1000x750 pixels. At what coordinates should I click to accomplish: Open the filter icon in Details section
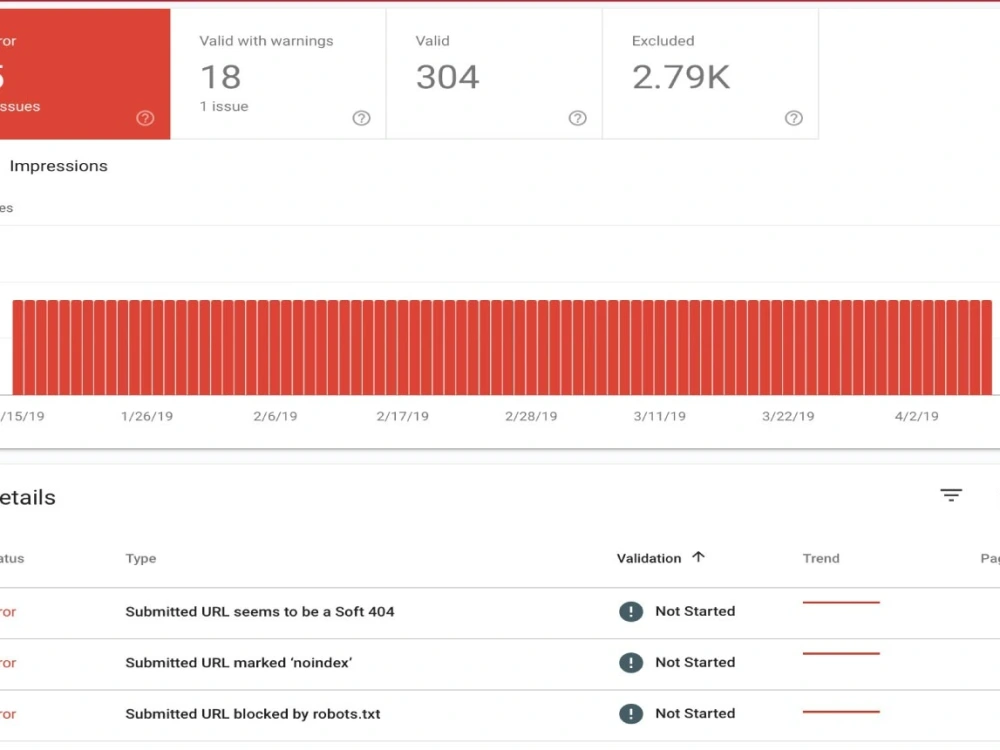(x=951, y=495)
